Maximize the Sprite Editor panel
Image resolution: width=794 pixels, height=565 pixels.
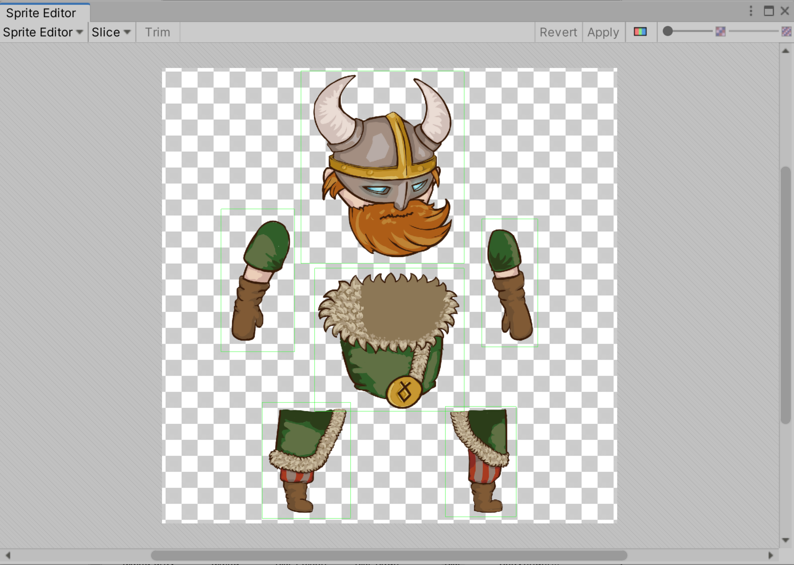(x=768, y=11)
